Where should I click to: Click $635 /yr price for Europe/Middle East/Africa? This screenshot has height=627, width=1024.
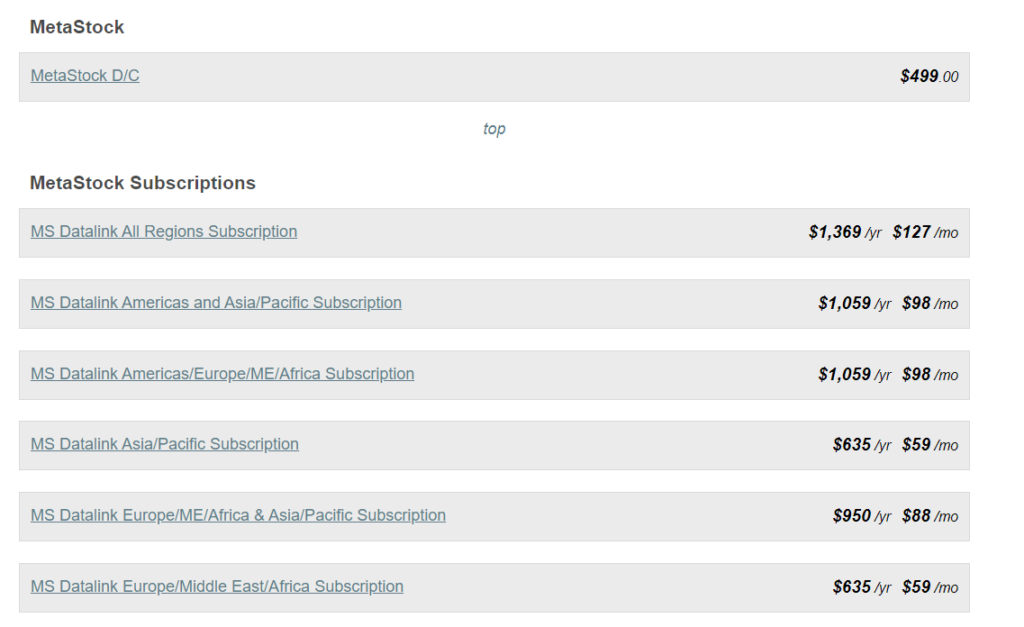pos(862,588)
